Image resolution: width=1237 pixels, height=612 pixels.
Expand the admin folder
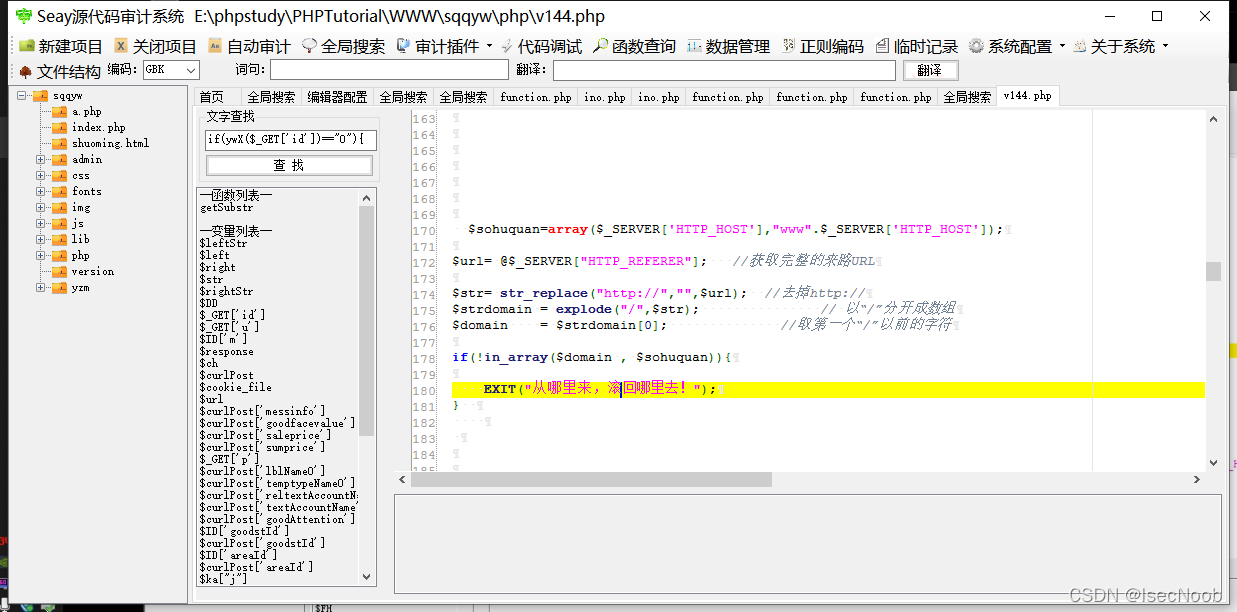[x=40, y=160]
